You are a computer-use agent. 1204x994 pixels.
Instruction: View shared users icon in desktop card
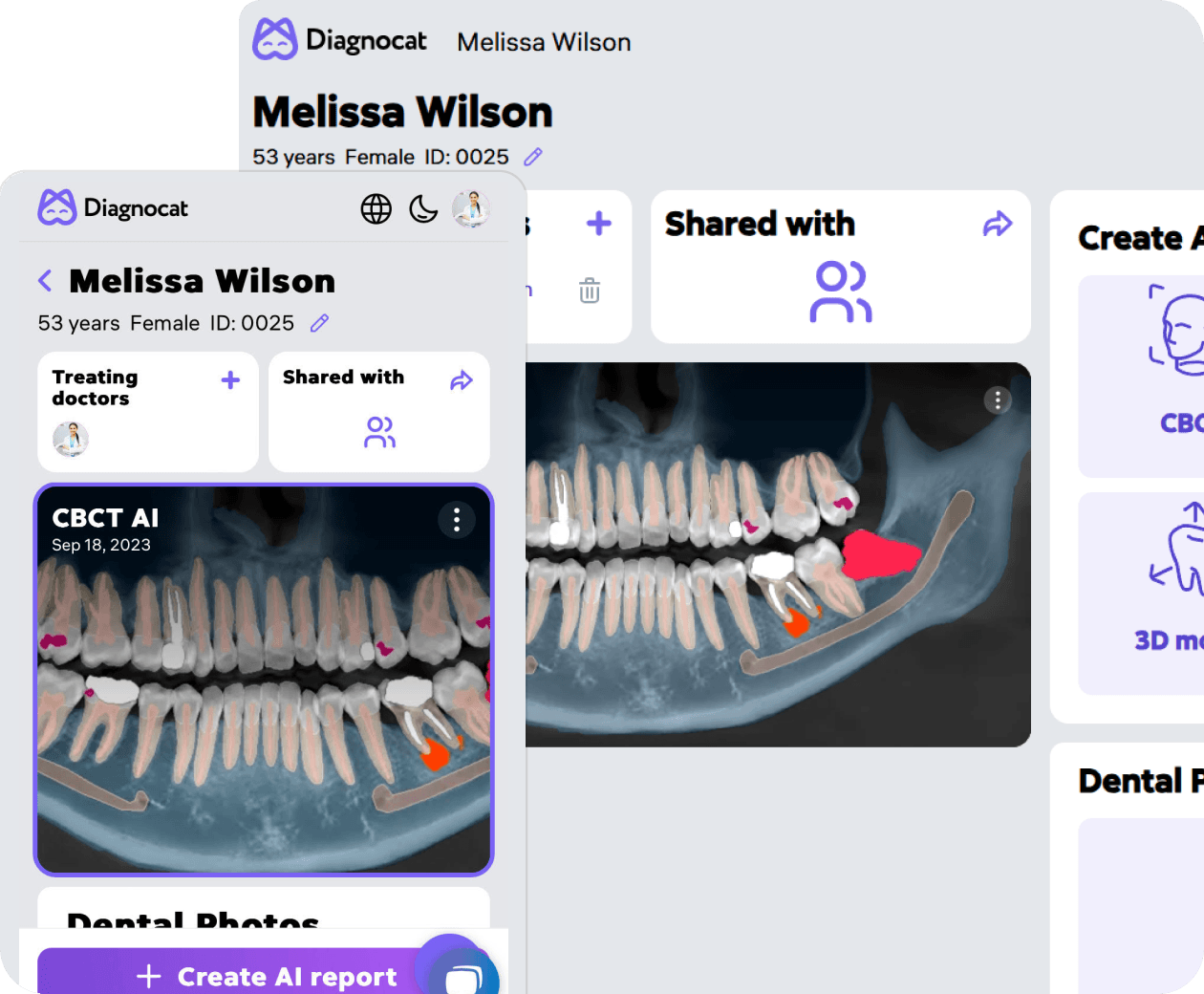click(x=840, y=292)
